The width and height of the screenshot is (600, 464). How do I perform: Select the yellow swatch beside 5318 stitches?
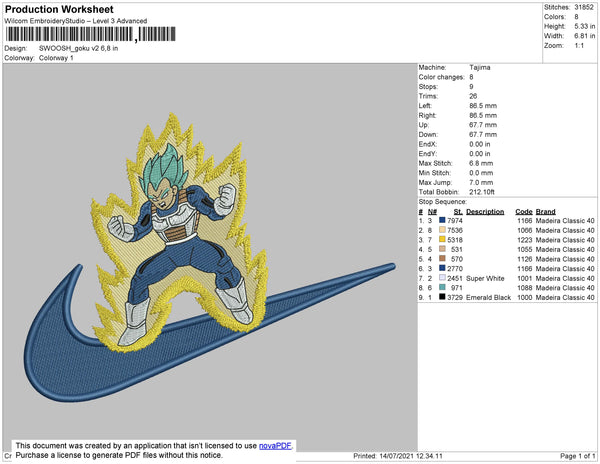point(442,239)
